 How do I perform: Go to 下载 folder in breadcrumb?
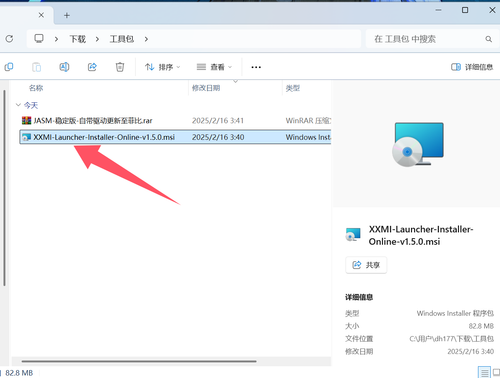click(x=78, y=39)
